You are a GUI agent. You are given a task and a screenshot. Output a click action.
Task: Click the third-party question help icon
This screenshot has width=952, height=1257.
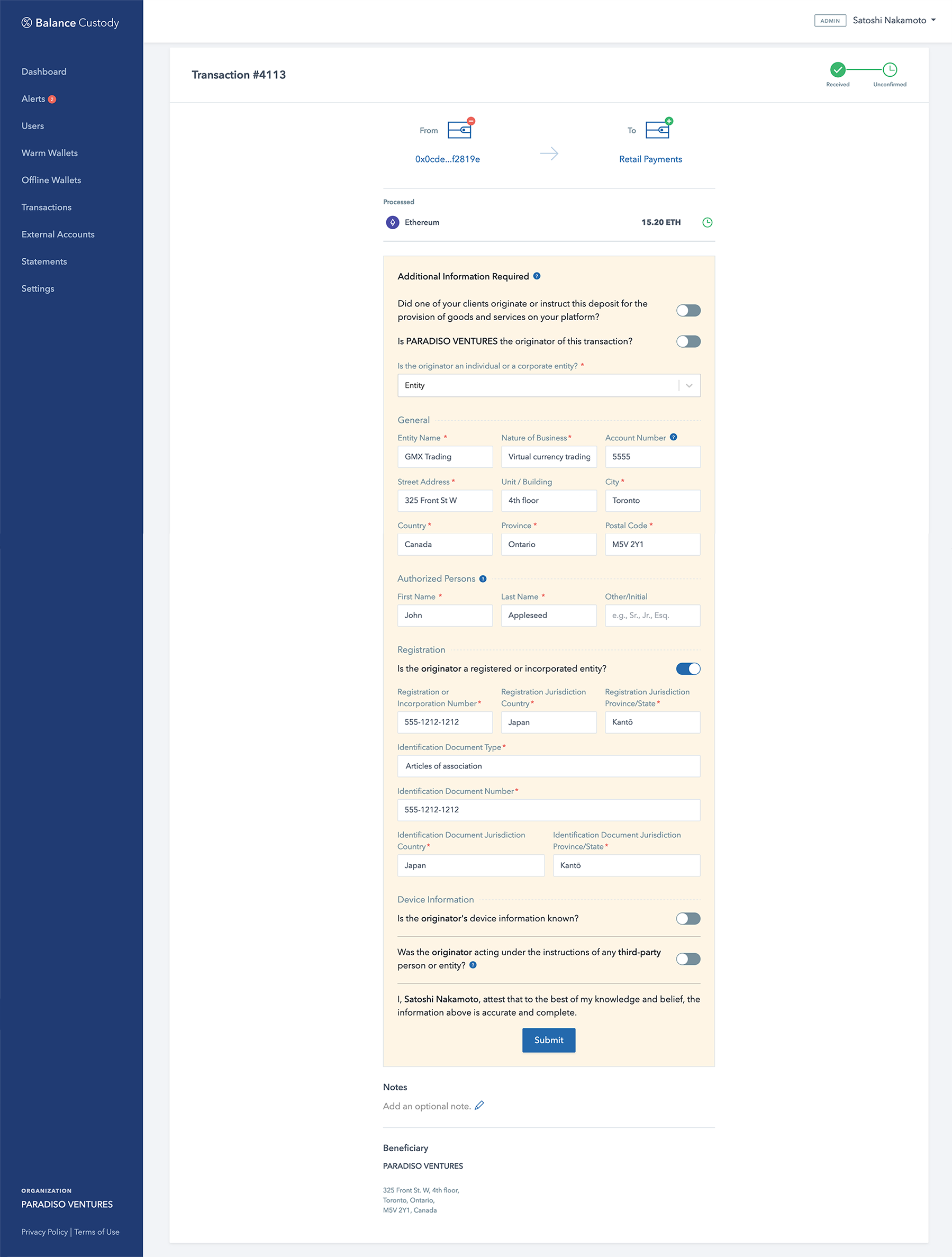[473, 965]
